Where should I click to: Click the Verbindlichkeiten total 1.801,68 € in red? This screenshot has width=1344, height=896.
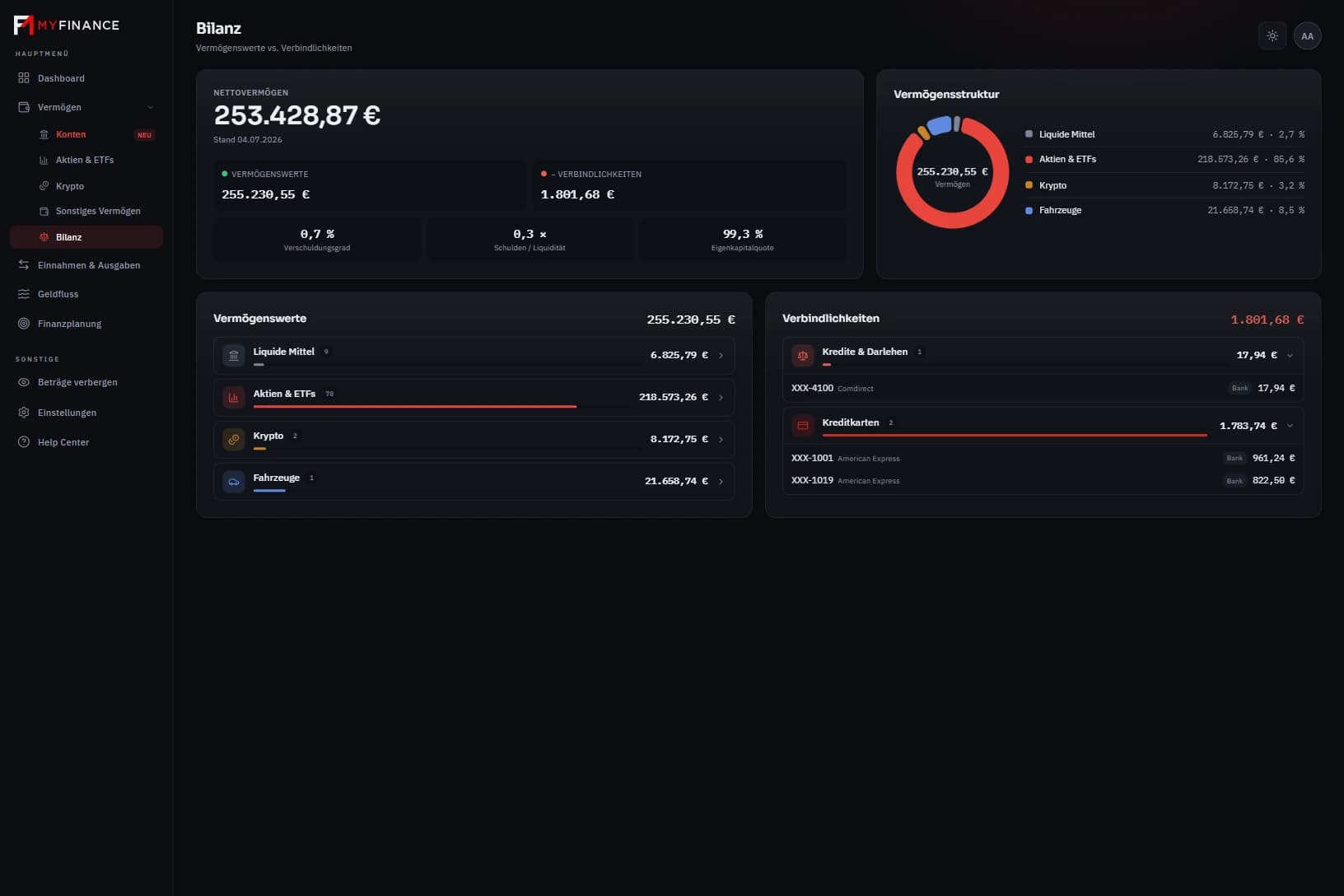pos(1267,320)
